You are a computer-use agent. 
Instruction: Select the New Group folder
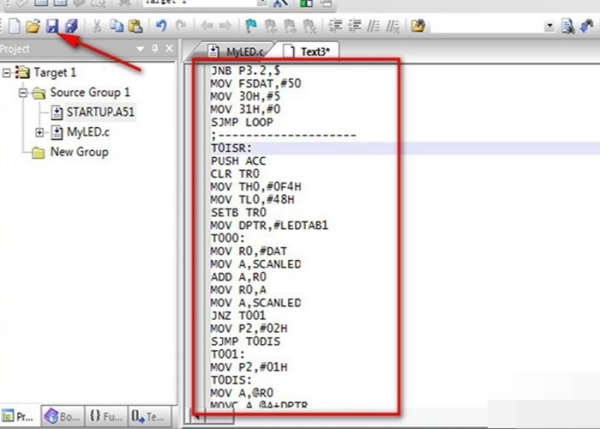(x=78, y=152)
